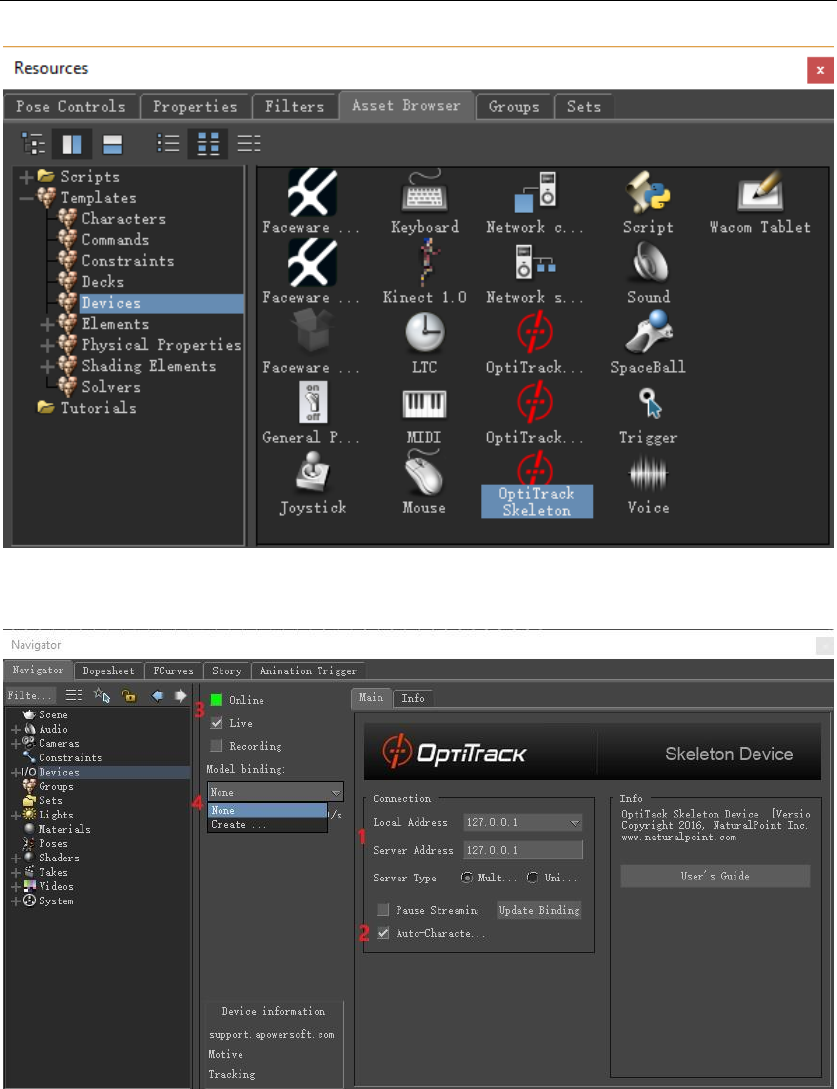Viewport: 837px width, 1089px height.
Task: Expand the Scripts folder
Action: click(x=26, y=177)
